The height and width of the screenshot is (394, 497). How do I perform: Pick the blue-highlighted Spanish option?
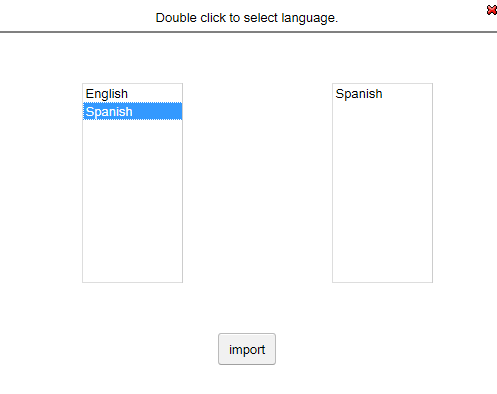coord(132,111)
